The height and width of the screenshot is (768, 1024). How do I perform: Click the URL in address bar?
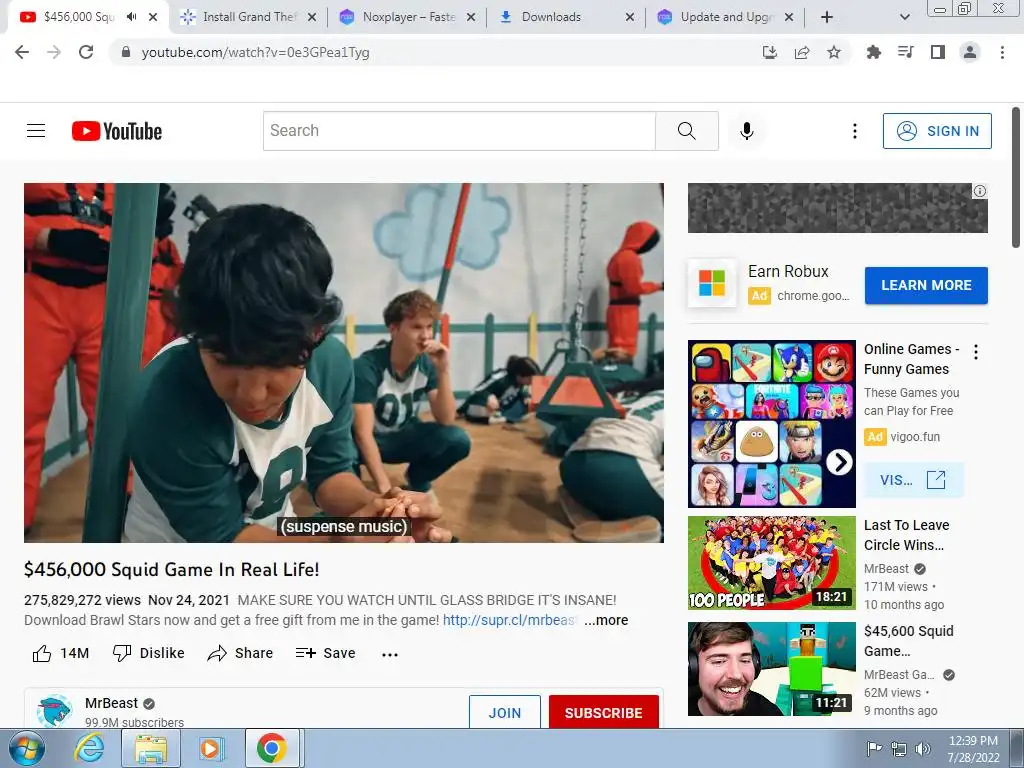click(x=255, y=52)
